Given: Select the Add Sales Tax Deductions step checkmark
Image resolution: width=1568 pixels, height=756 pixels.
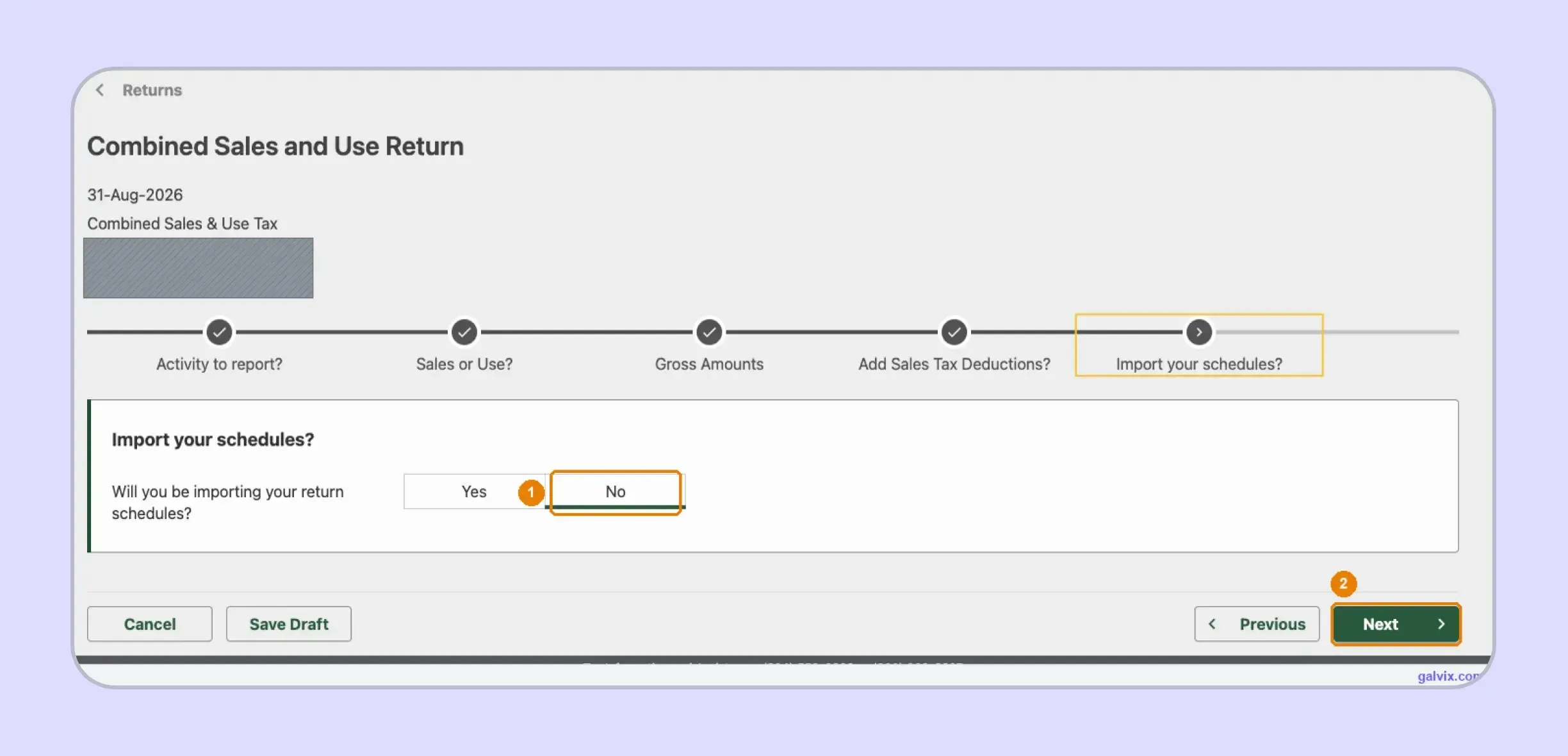Looking at the screenshot, I should point(954,332).
